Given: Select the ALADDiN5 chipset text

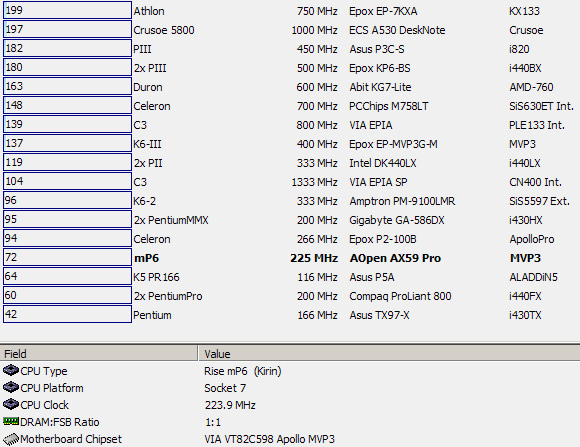Looking at the screenshot, I should pos(533,277).
